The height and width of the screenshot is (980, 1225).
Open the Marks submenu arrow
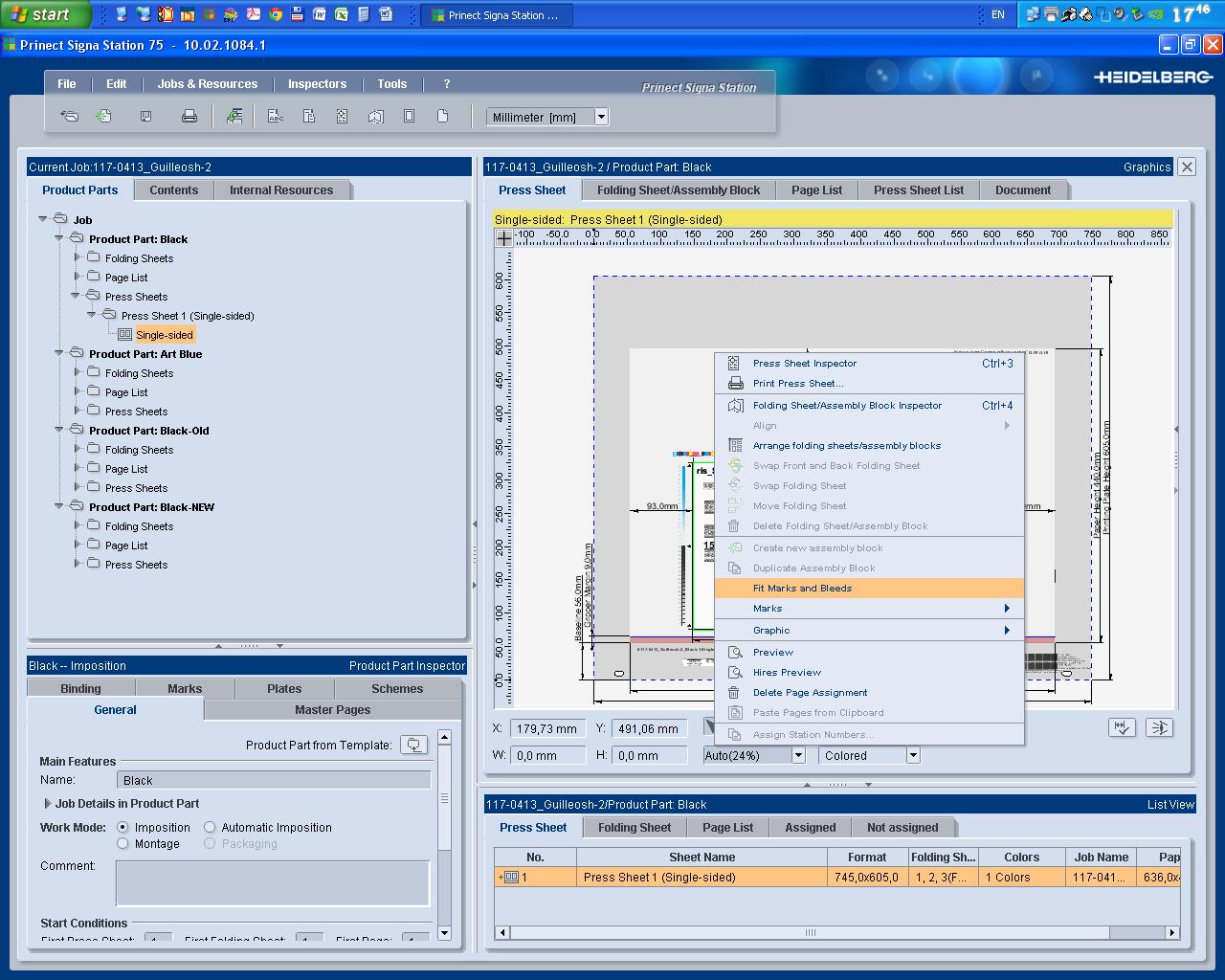(1007, 609)
